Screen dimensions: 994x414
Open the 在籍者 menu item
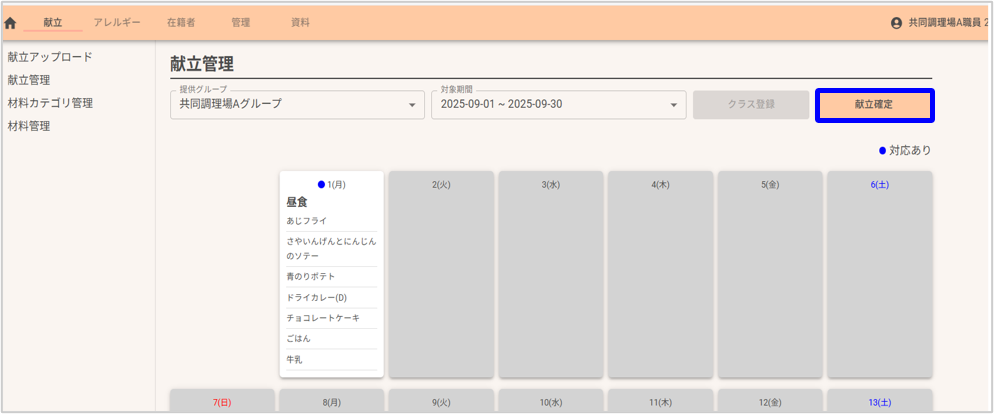(x=180, y=22)
